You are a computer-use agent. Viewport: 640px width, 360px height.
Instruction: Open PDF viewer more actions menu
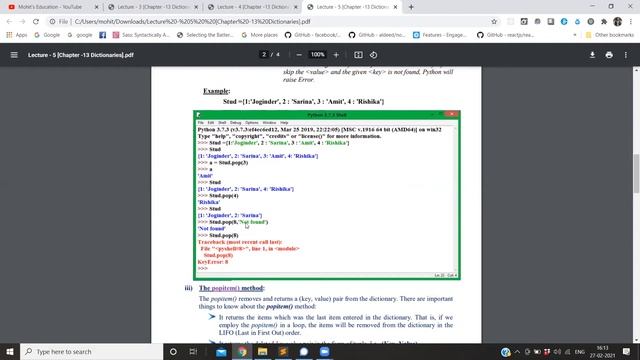(x=626, y=55)
